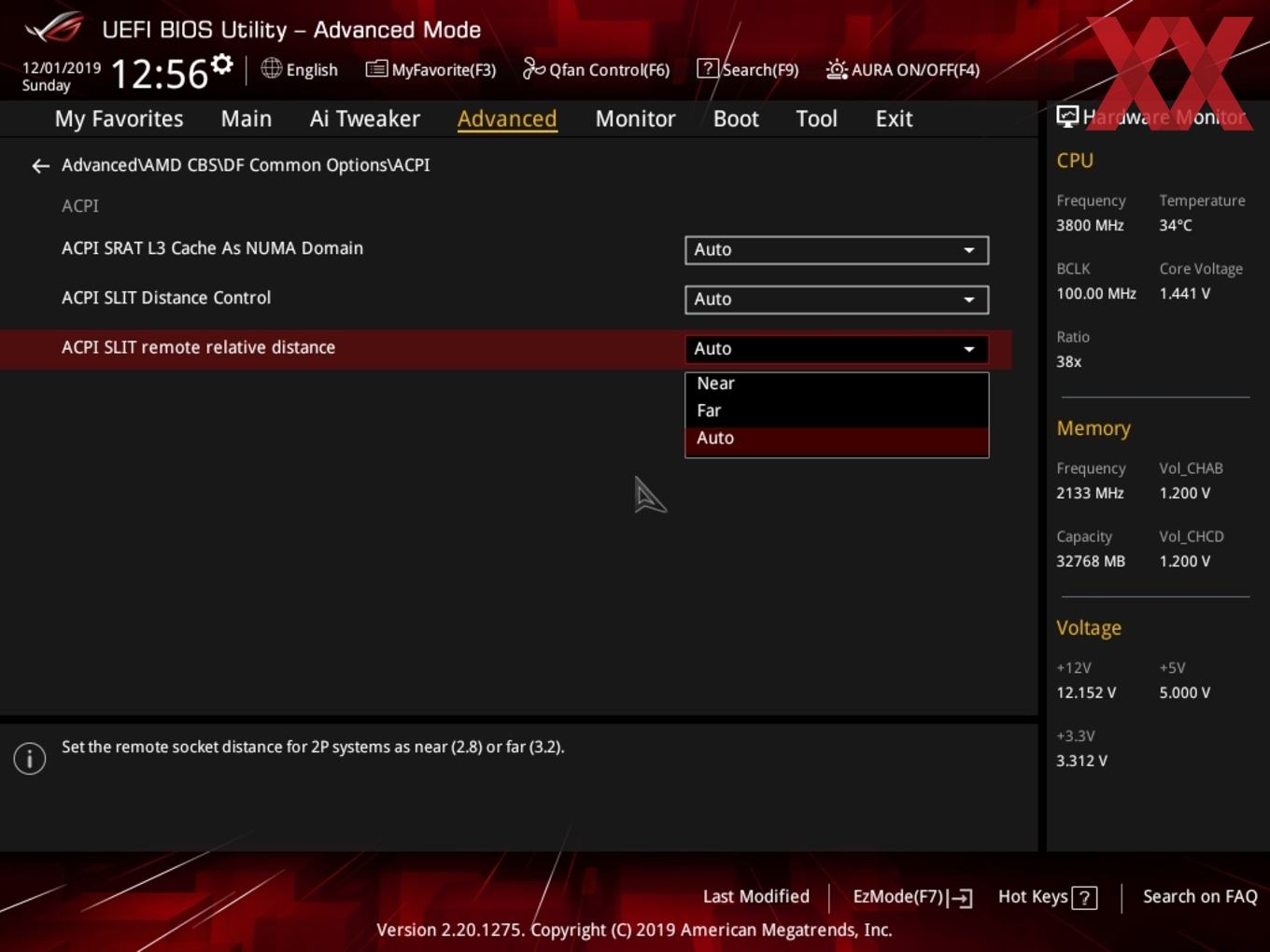Click the version 2.20.1275 copyright line

634,930
